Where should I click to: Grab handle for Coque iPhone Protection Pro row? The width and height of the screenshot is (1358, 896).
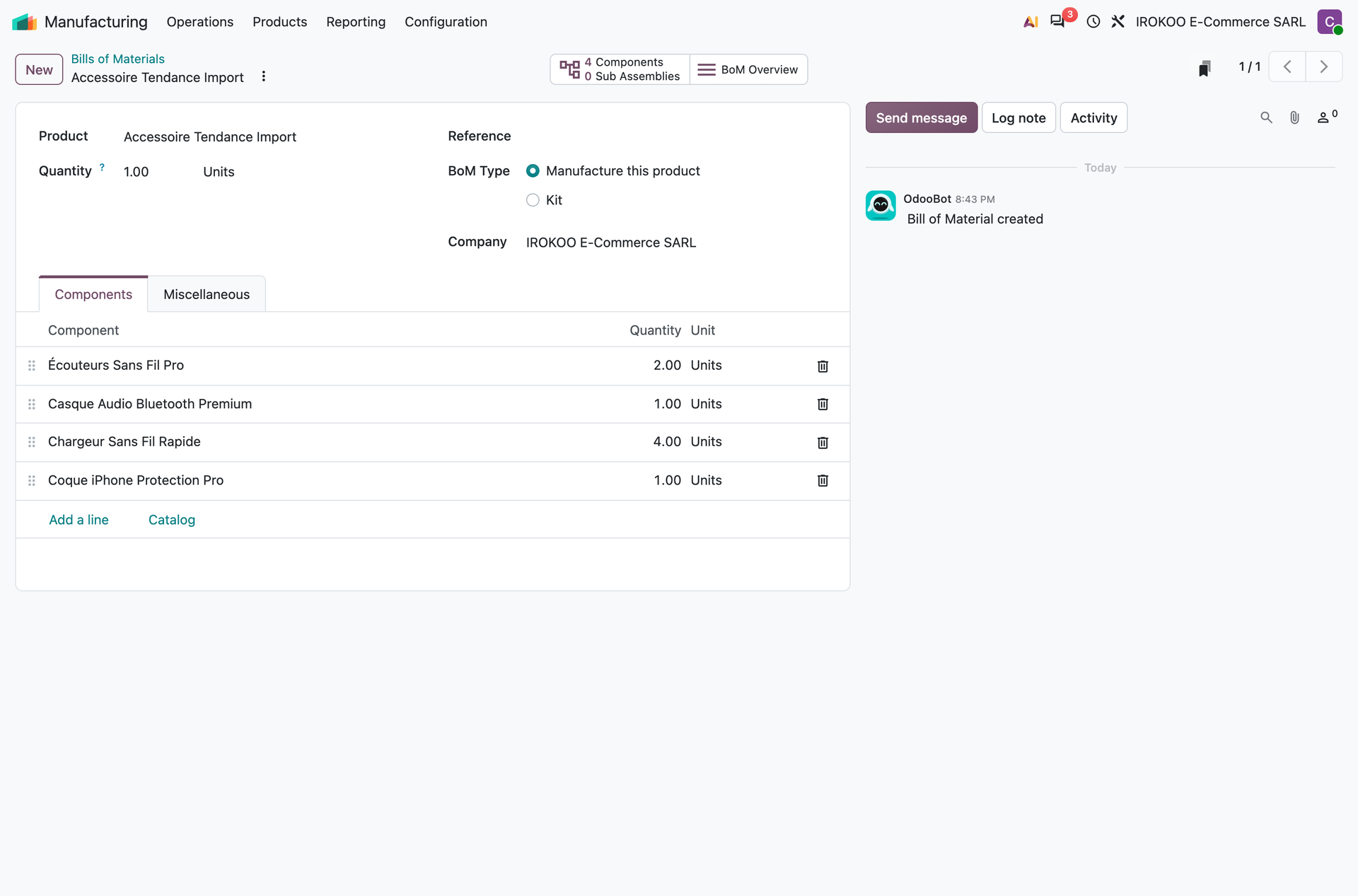[32, 481]
